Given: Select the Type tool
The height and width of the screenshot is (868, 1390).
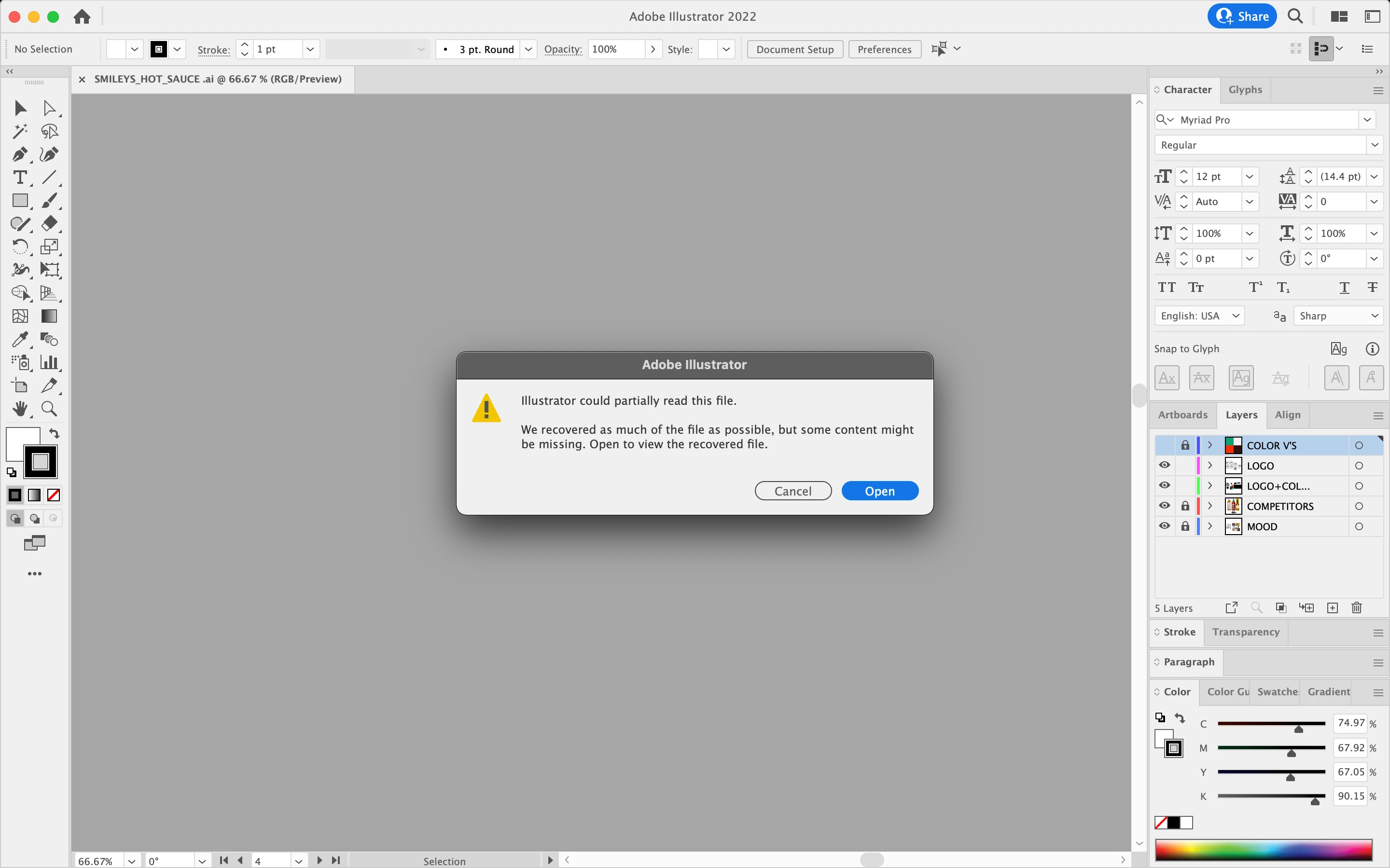Looking at the screenshot, I should coord(19,178).
